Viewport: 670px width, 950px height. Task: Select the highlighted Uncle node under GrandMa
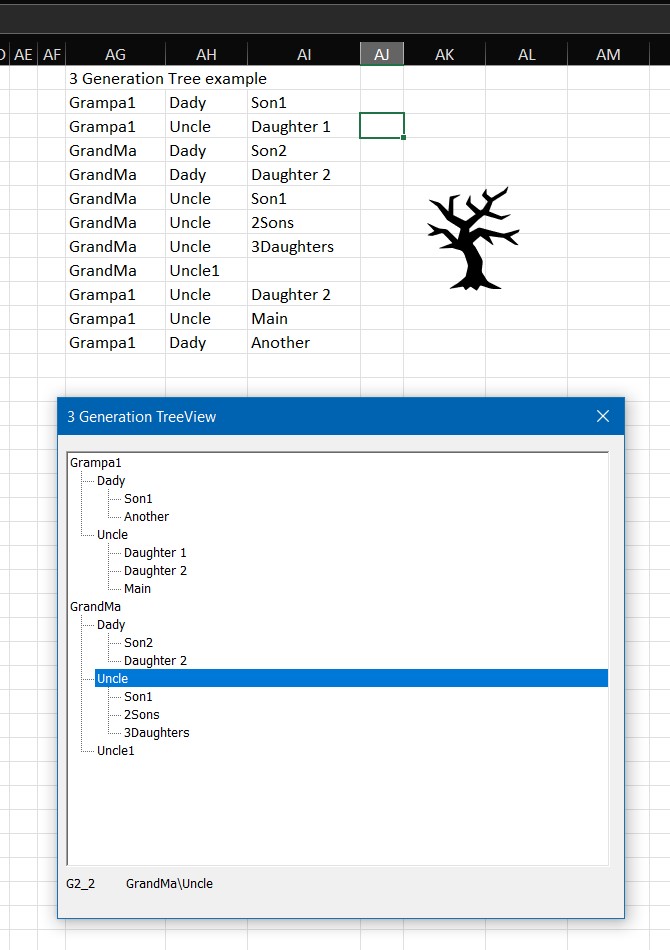[113, 679]
